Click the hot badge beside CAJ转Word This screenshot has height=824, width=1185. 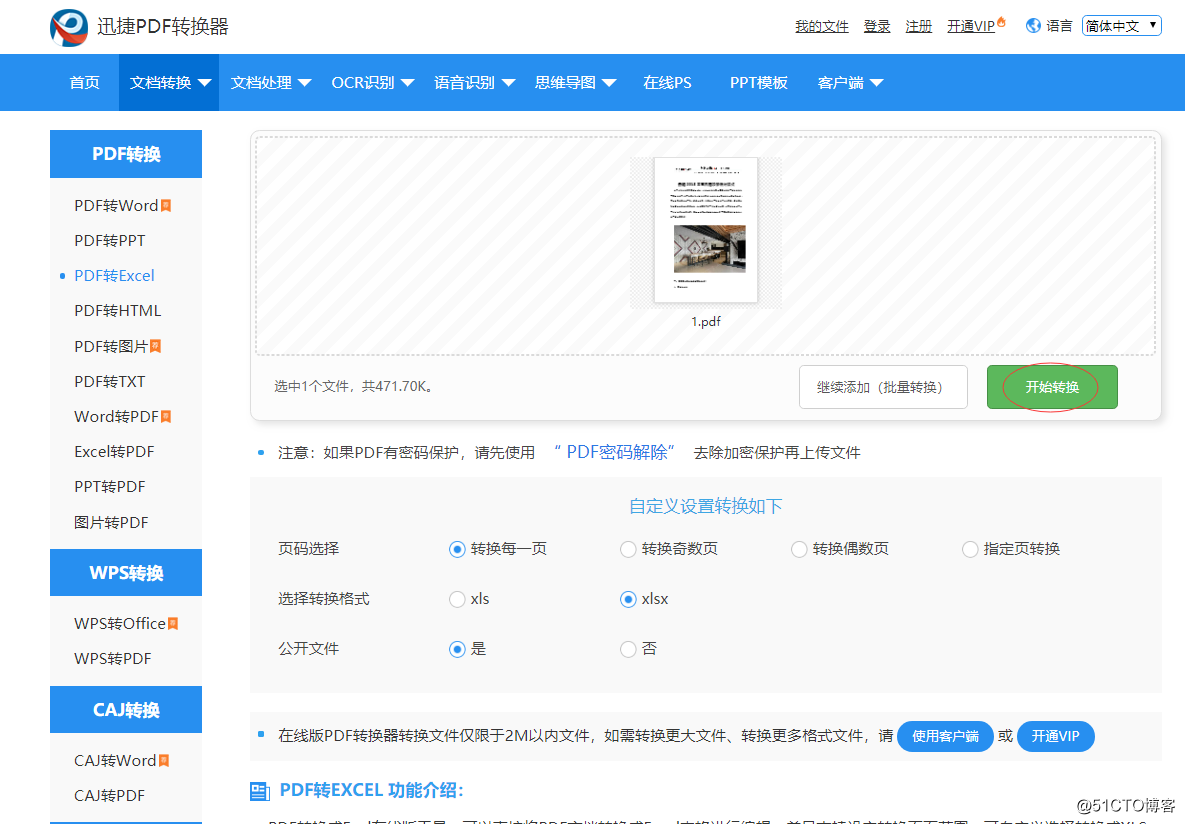point(164,760)
